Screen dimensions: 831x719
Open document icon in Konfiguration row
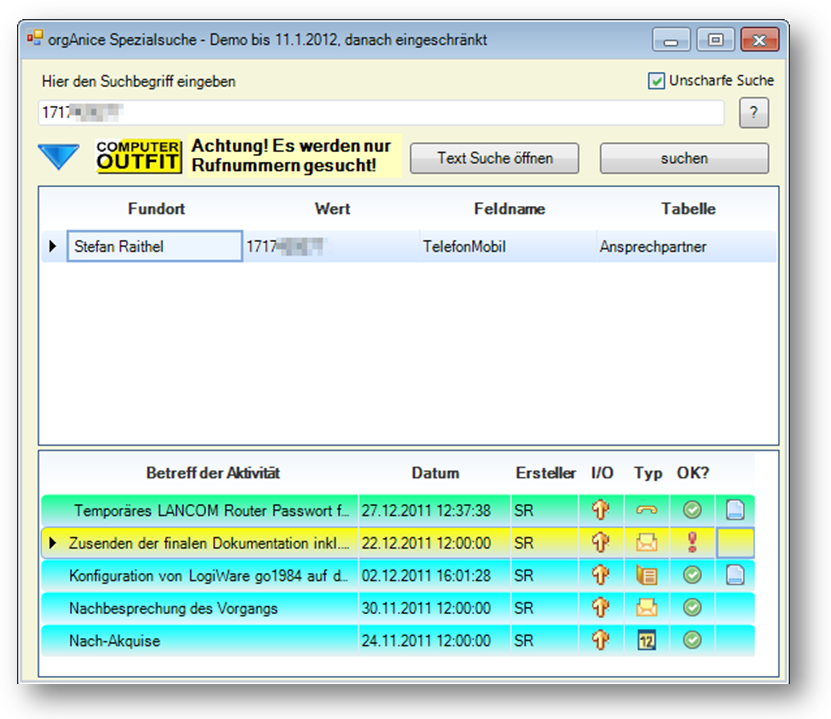735,575
